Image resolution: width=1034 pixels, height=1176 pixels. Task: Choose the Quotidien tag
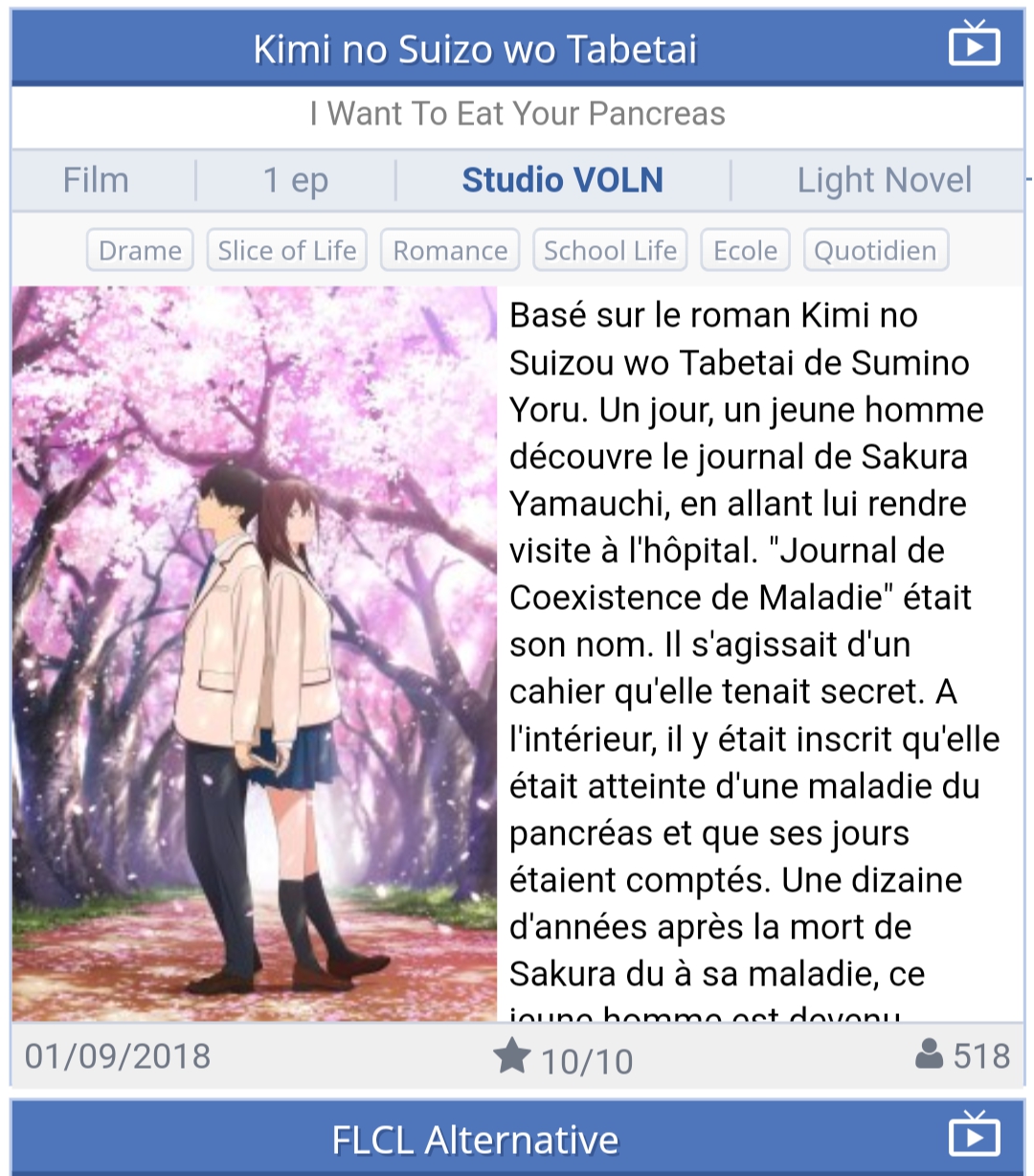[x=876, y=250]
